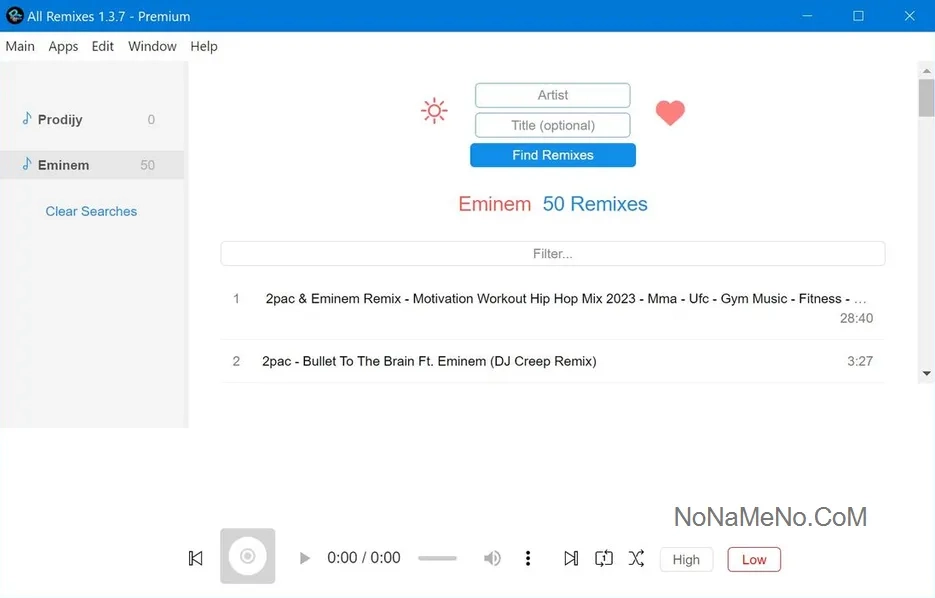
Task: Toggle the sun light/dark theme icon
Action: click(434, 111)
